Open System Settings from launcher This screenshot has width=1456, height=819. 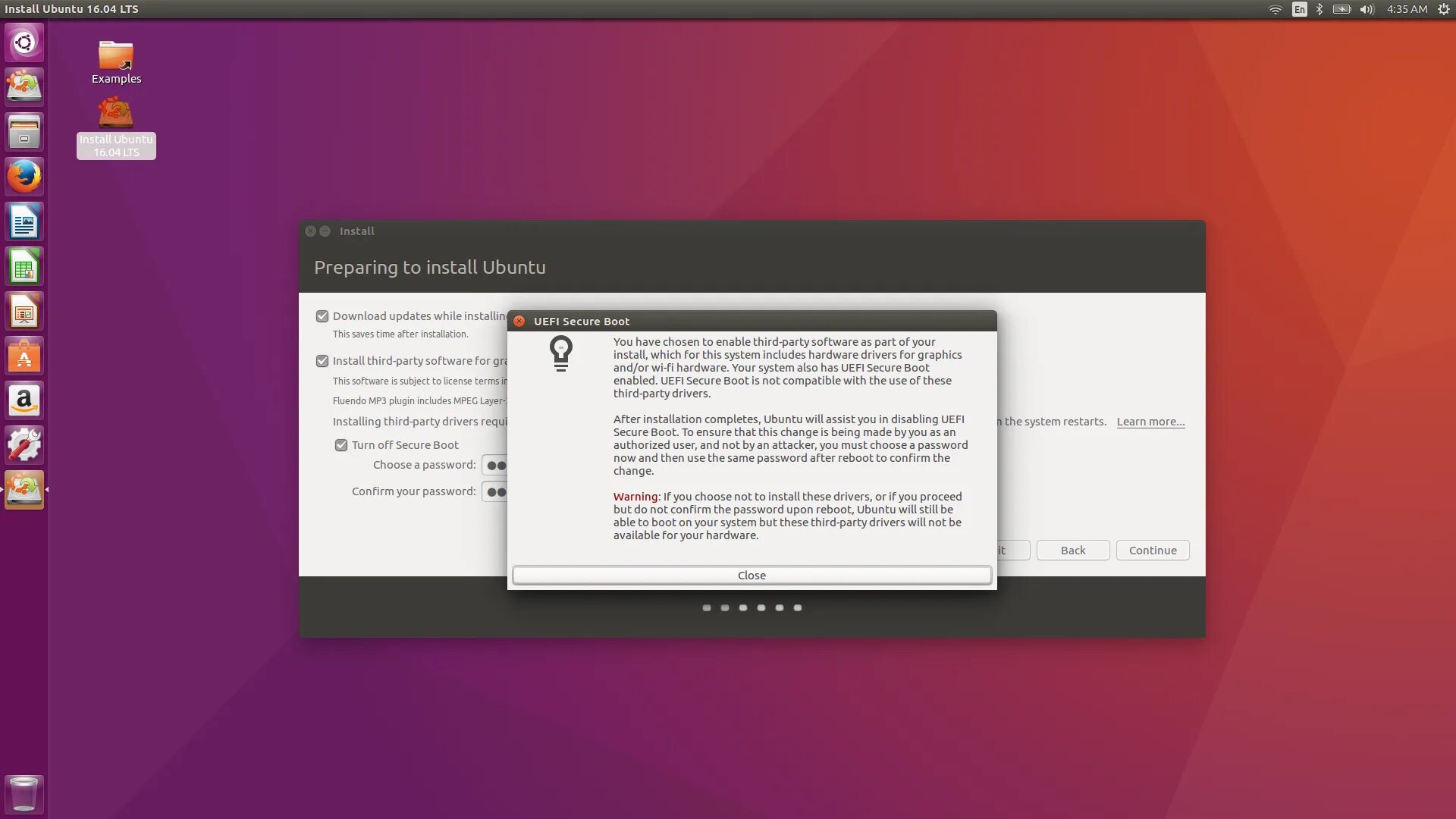24,445
